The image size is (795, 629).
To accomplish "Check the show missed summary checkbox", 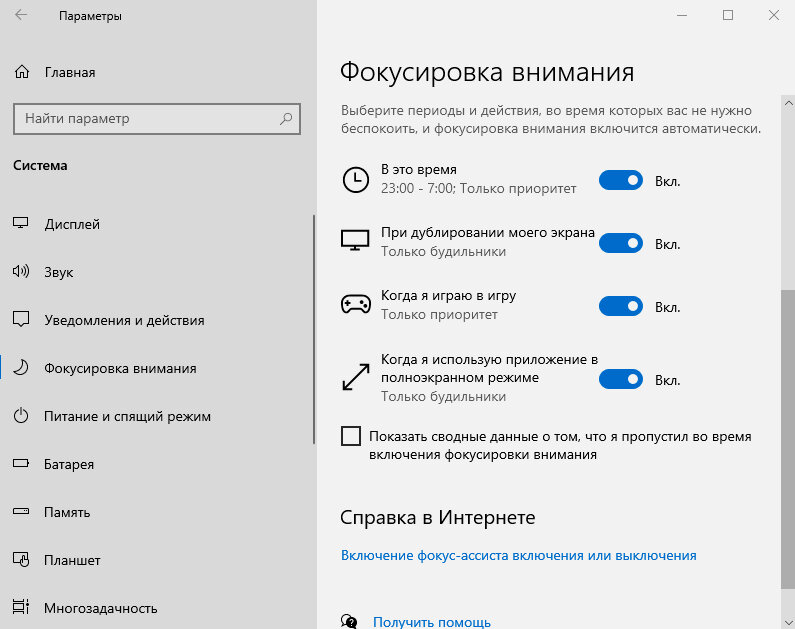I will click(x=351, y=436).
